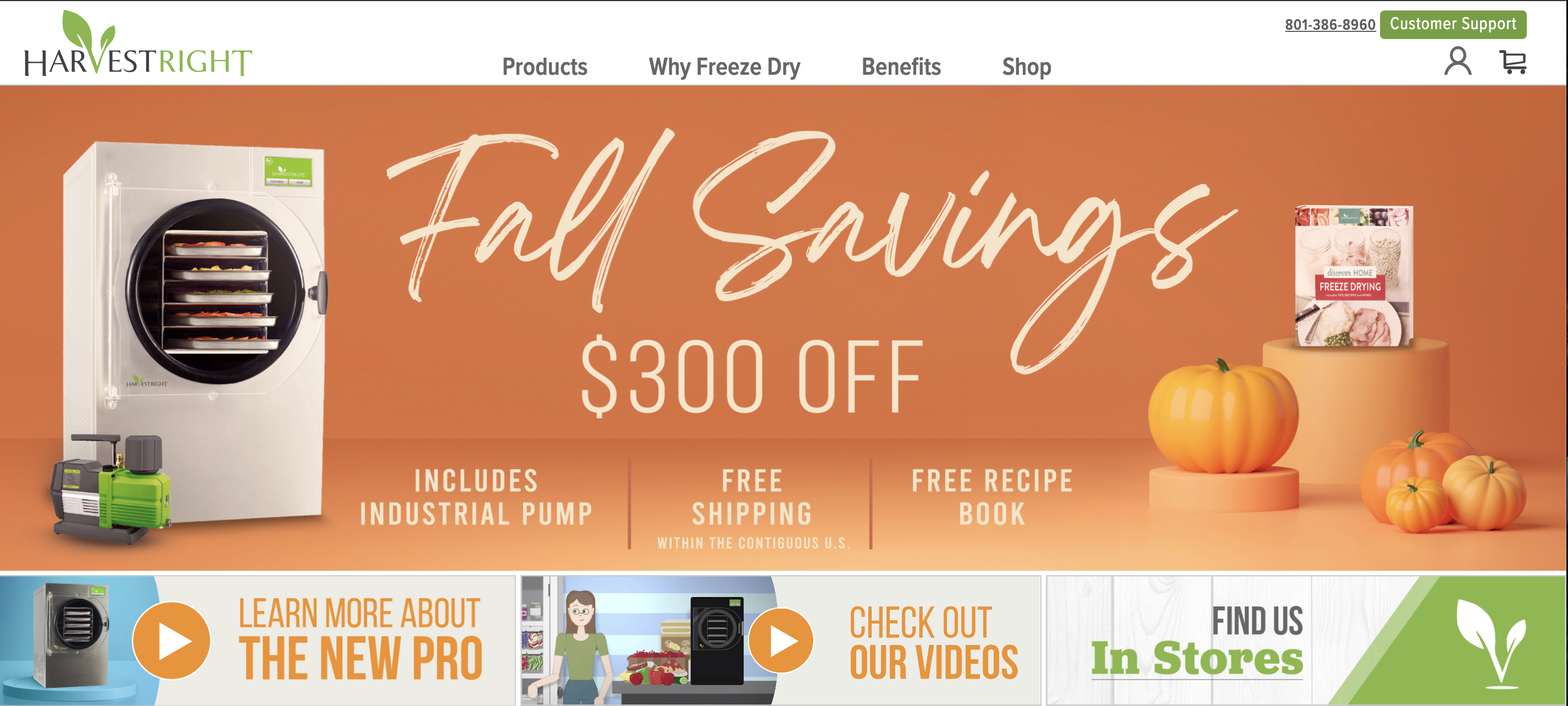The height and width of the screenshot is (706, 1568).
Task: Open the Shop menu
Action: (x=1026, y=67)
